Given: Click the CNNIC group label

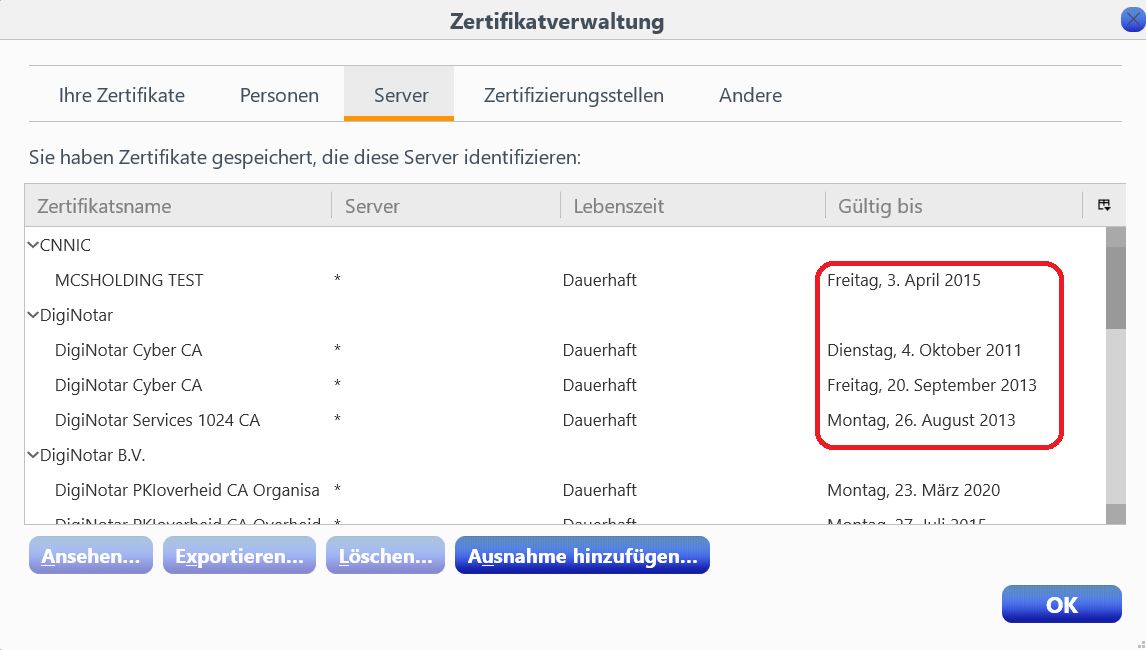Looking at the screenshot, I should click(x=65, y=245).
